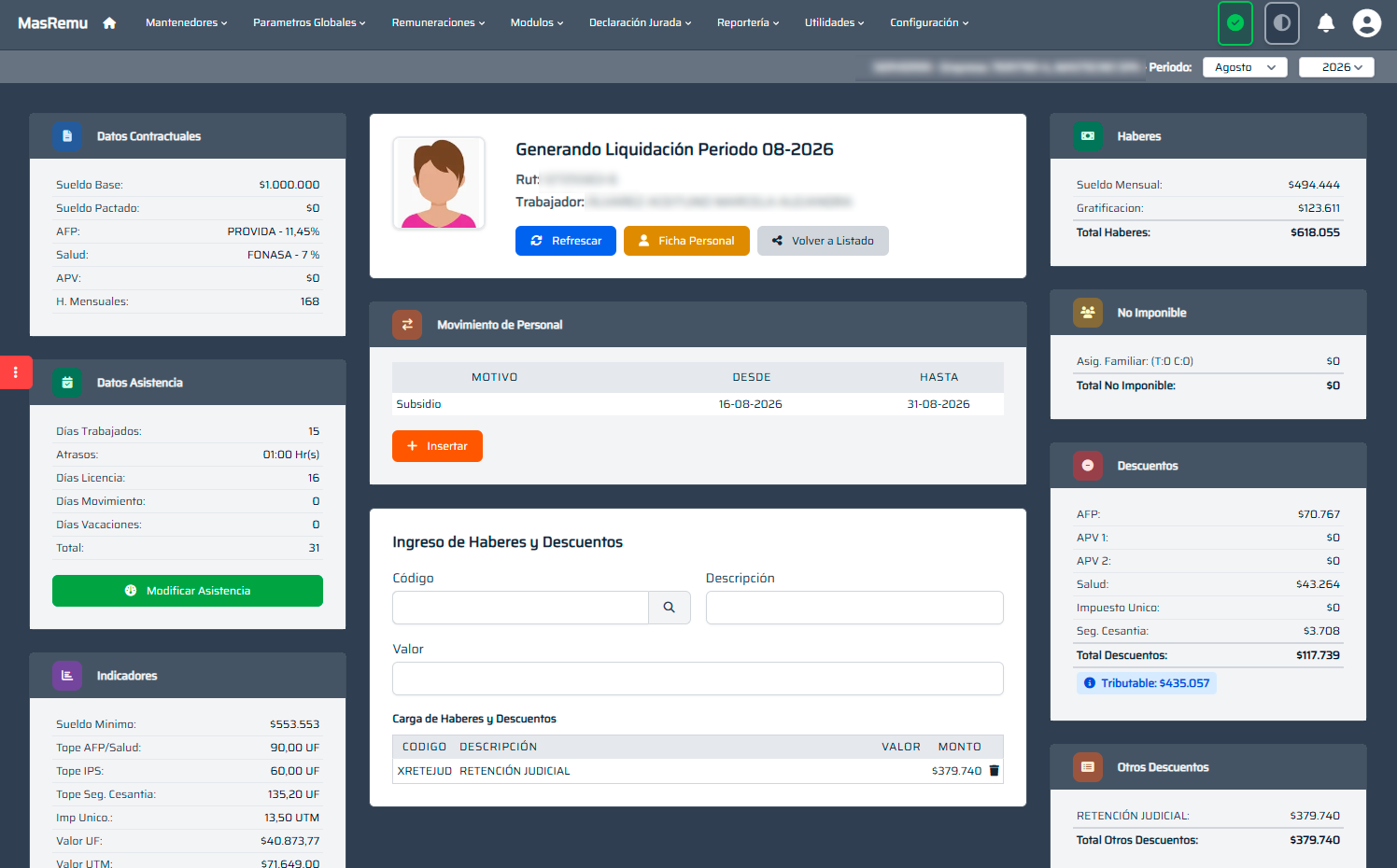Click the MasRemu brand logo
Image resolution: width=1397 pixels, height=868 pixels.
(52, 22)
